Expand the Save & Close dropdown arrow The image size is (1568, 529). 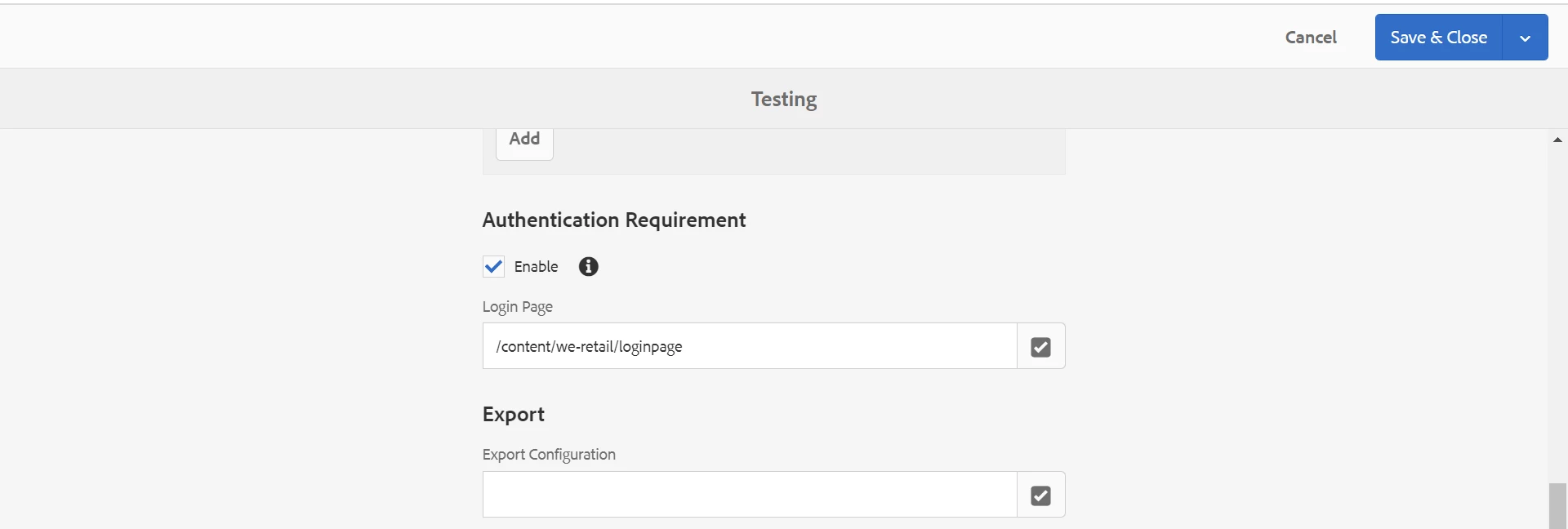1525,38
